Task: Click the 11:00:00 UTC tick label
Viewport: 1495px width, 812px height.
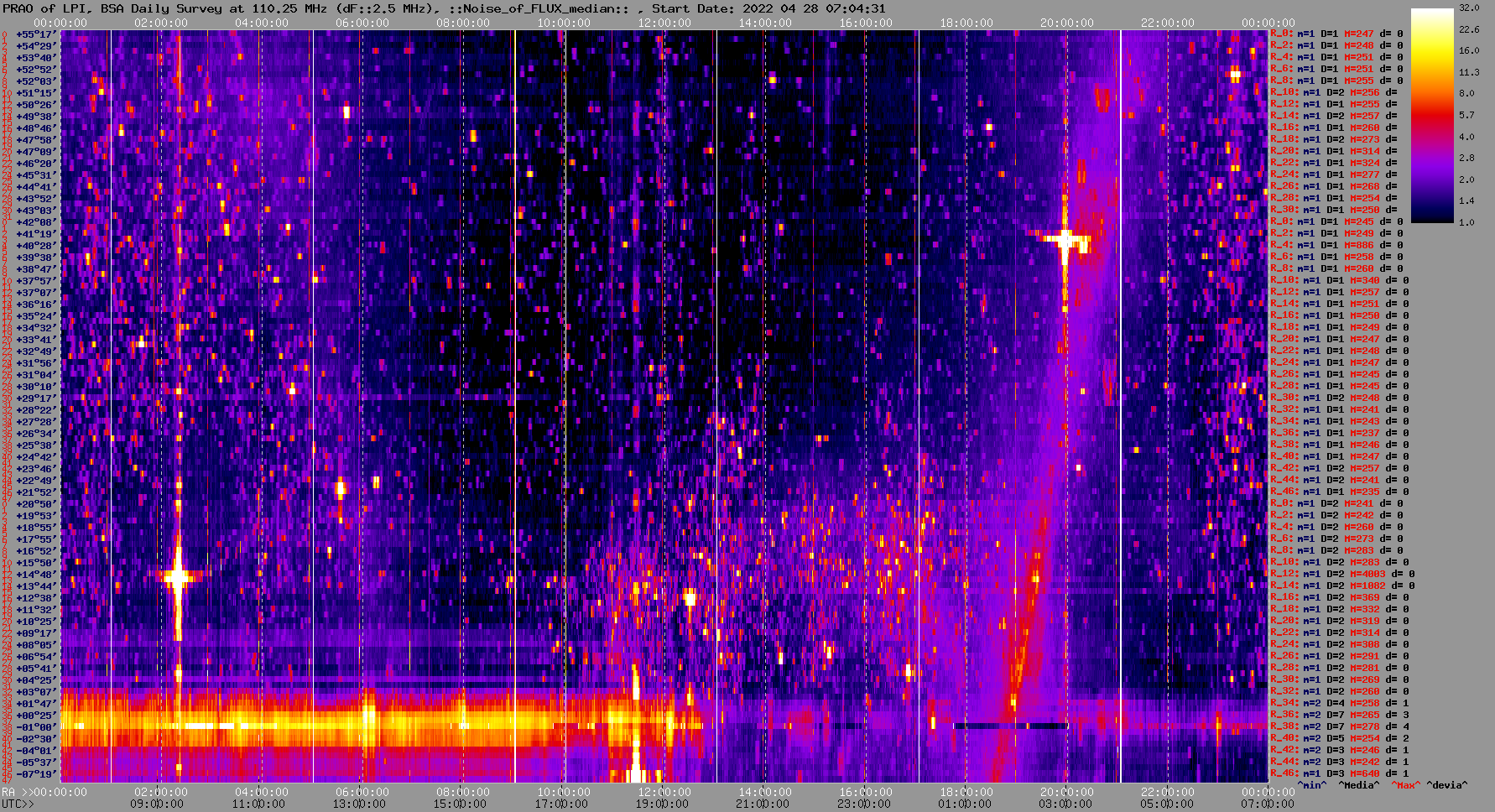Action: tap(259, 804)
